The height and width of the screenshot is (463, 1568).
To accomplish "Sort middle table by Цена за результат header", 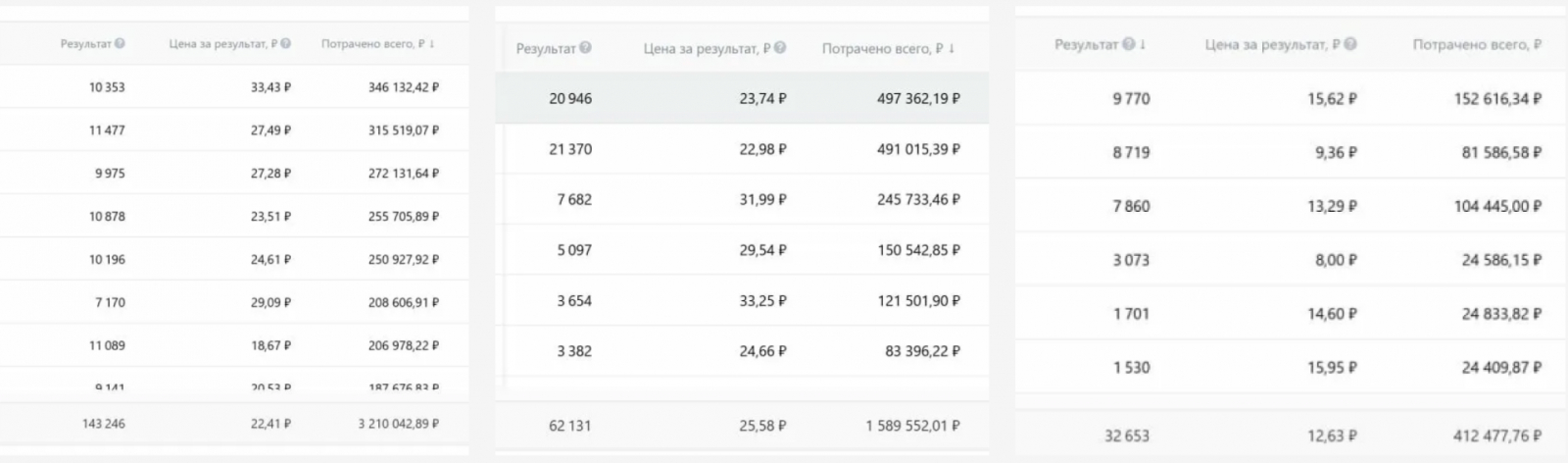I will coord(707,48).
